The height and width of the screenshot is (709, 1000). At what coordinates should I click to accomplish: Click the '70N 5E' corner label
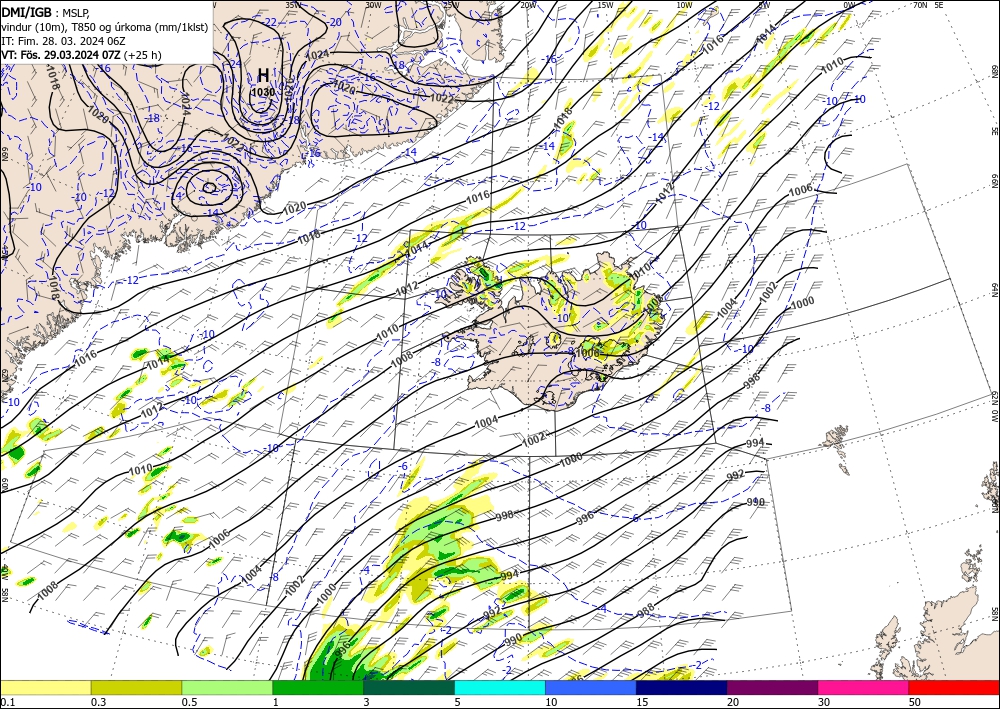pyautogui.click(x=928, y=4)
